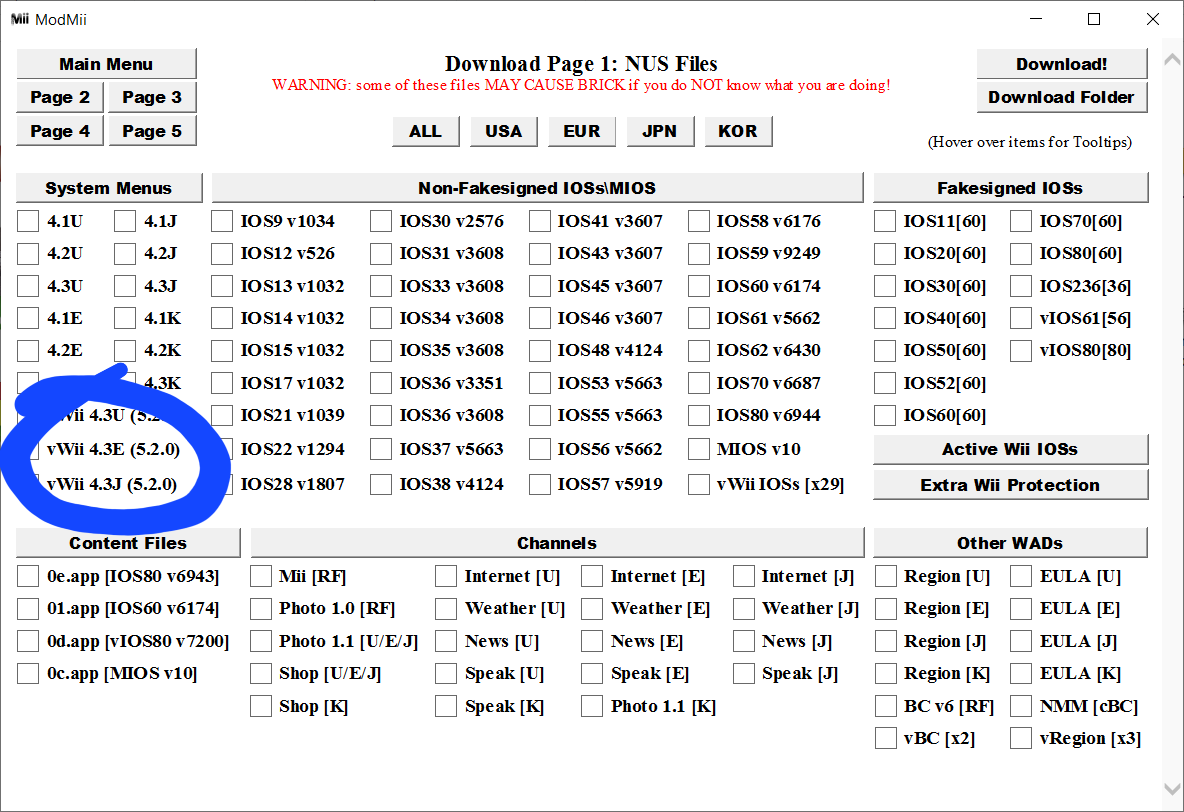Check NMM [cBC] WAD
The image size is (1184, 812).
(x=1021, y=706)
